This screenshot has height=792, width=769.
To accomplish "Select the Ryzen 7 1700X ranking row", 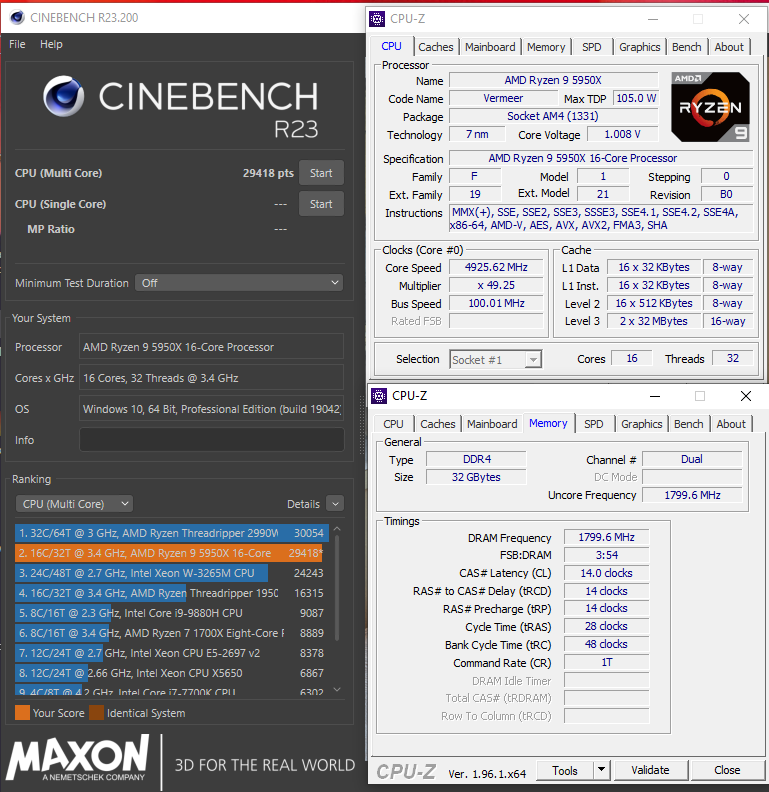I will [x=172, y=633].
